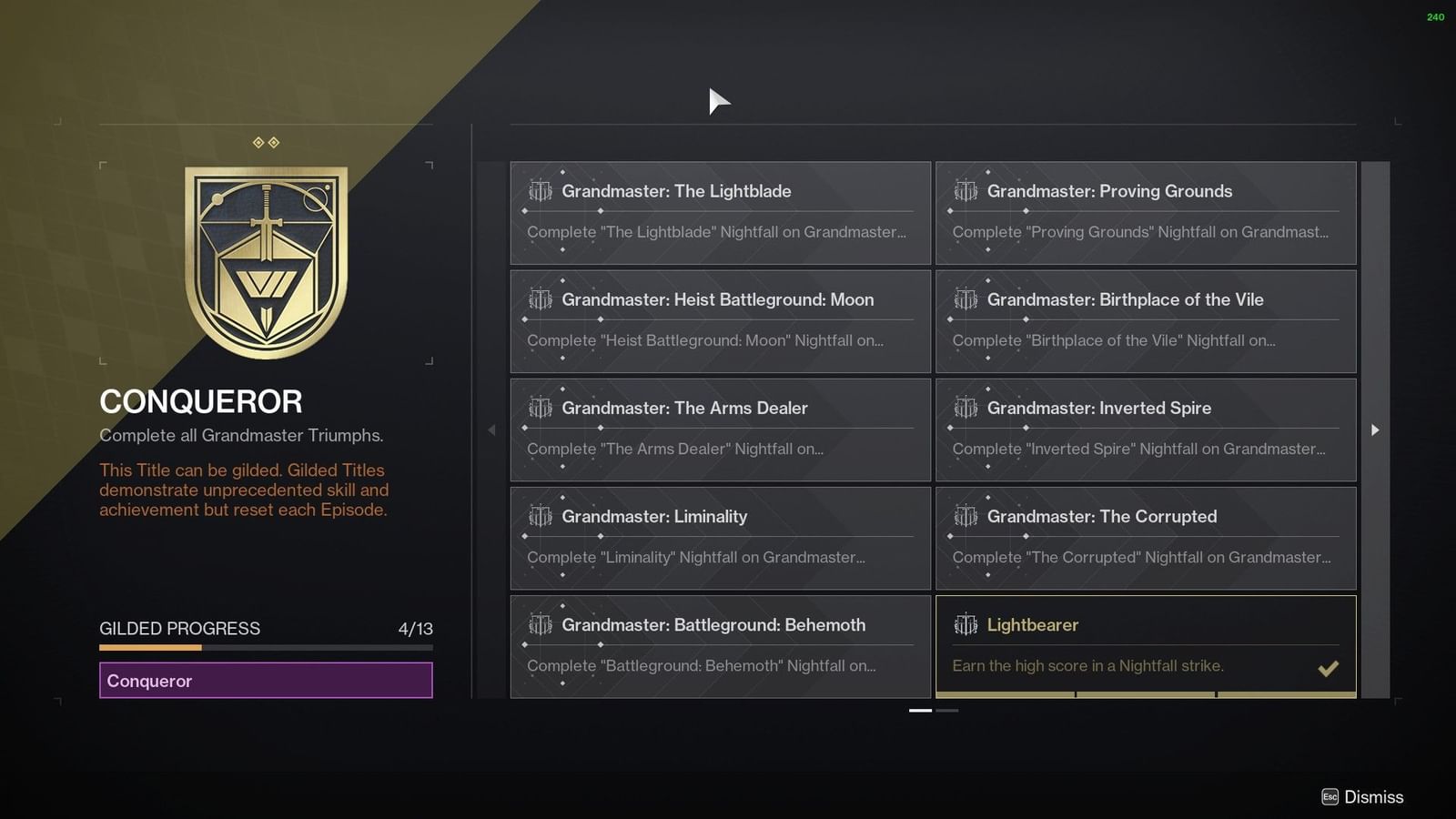The width and height of the screenshot is (1456, 819).
Task: Click the Grandmaster: Inverted Spire triumph icon
Action: pyautogui.click(x=966, y=408)
